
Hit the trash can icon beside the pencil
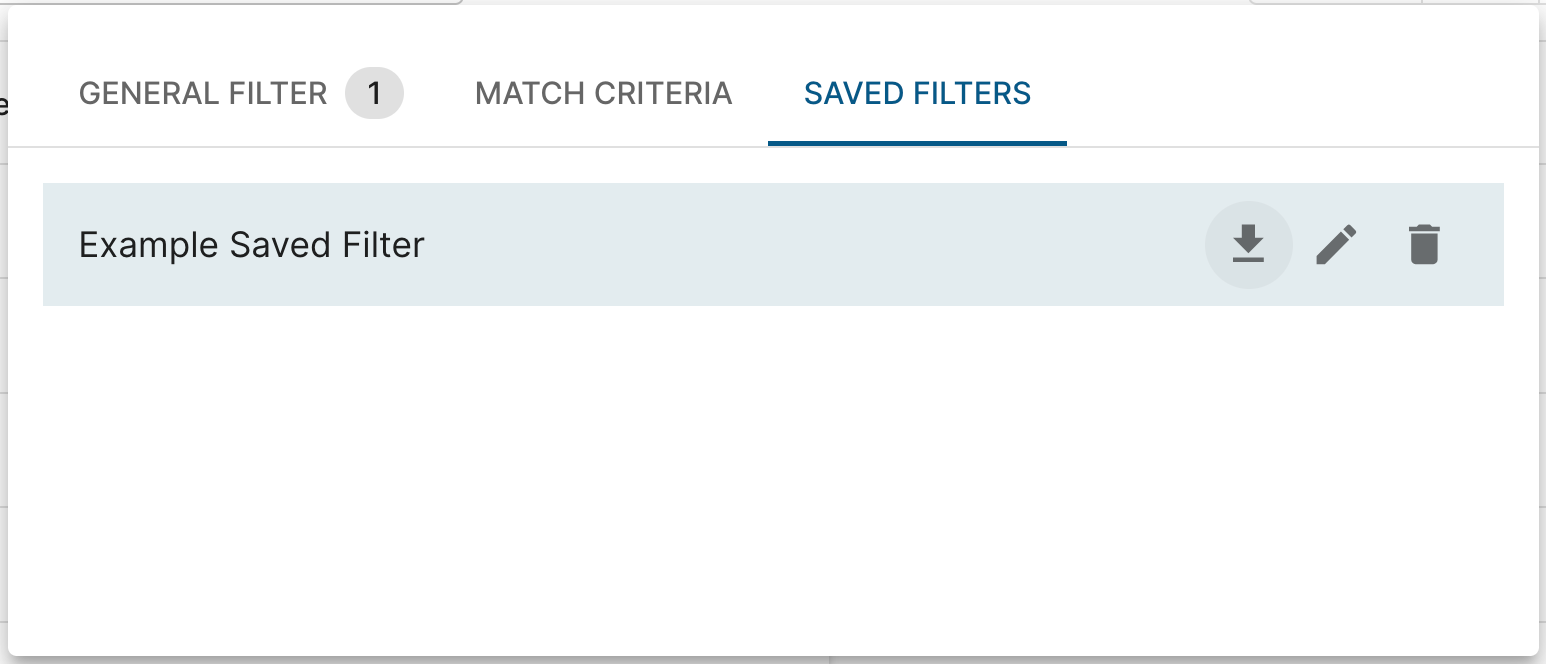[x=1424, y=244]
